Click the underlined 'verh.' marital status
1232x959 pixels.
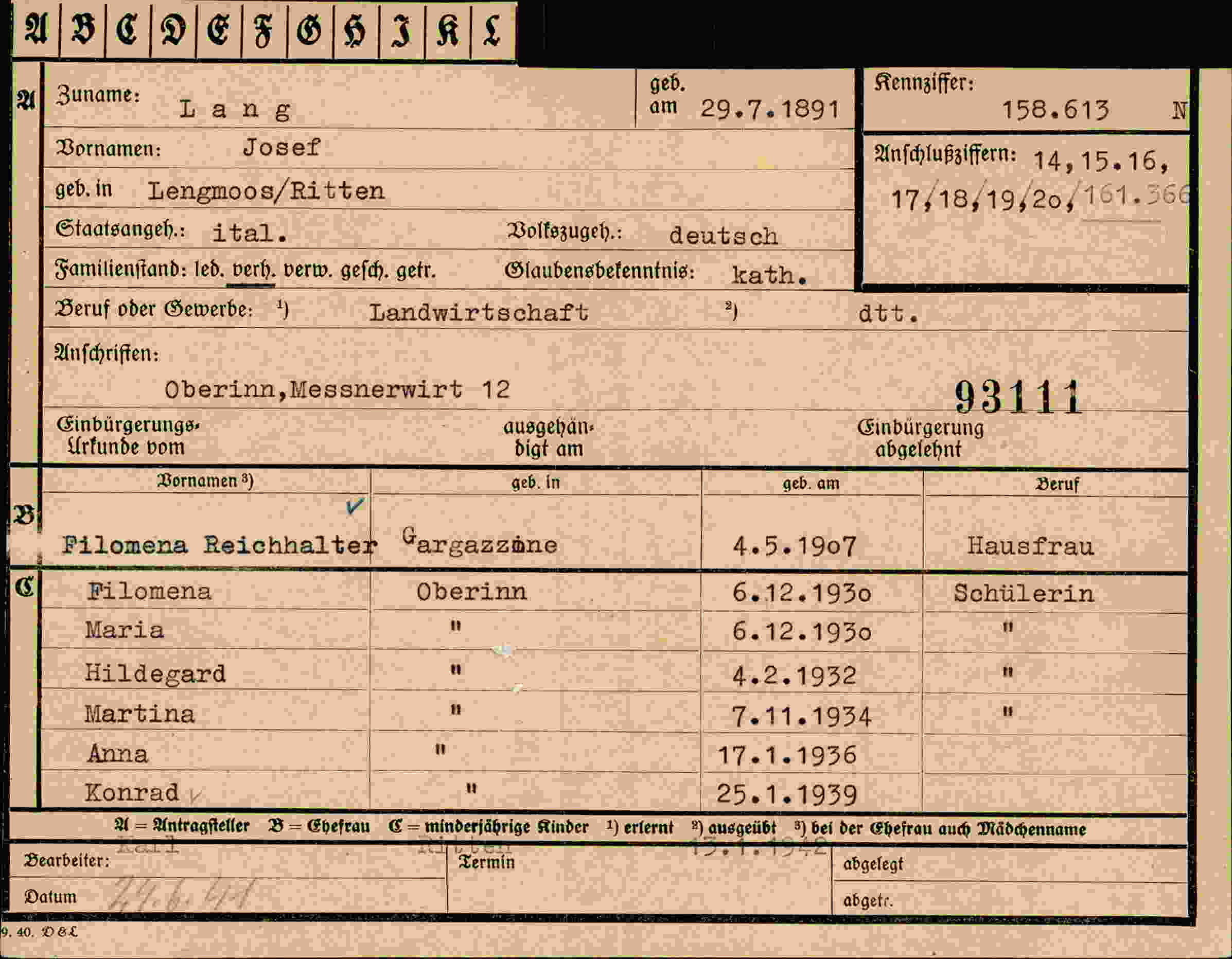click(254, 271)
